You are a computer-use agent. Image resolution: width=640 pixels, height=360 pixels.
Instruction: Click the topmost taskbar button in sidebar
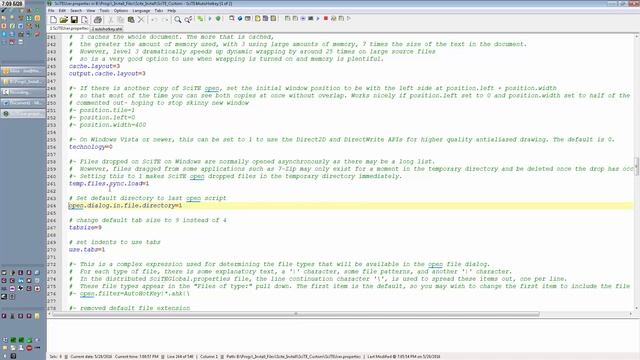pyautogui.click(x=23, y=71)
